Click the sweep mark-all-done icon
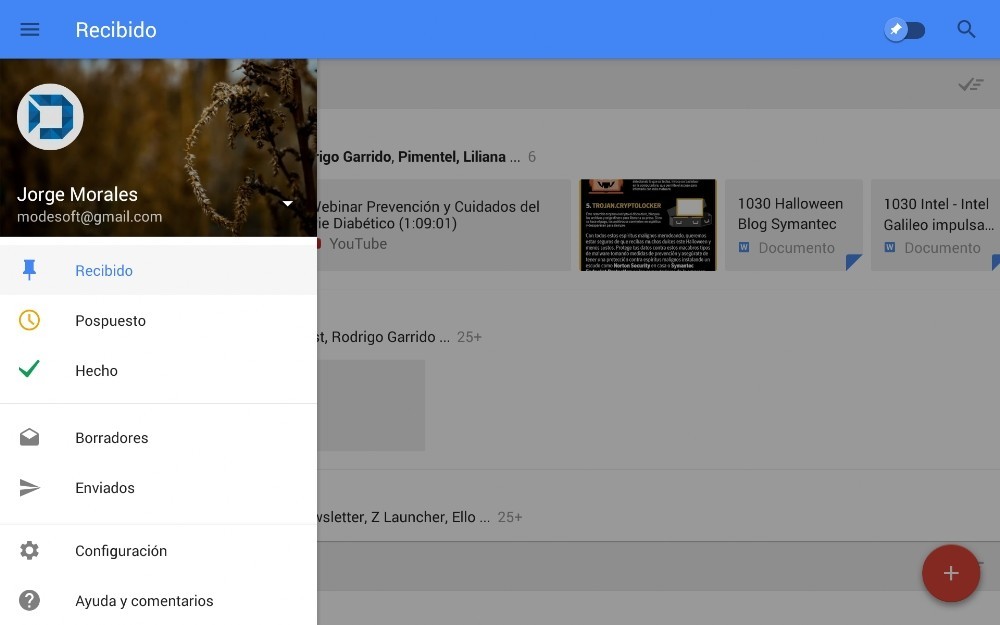 (970, 85)
